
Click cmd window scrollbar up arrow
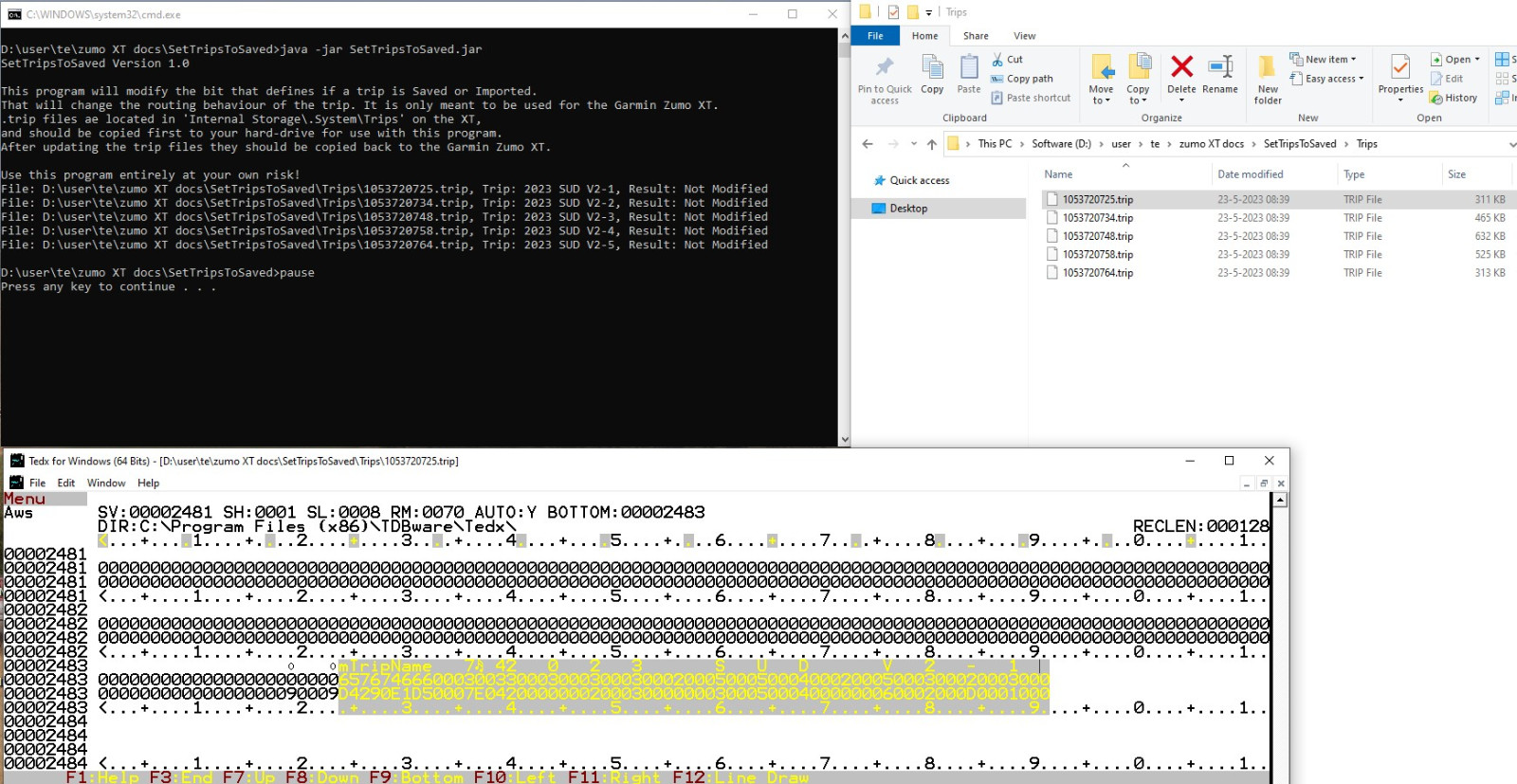click(844, 35)
